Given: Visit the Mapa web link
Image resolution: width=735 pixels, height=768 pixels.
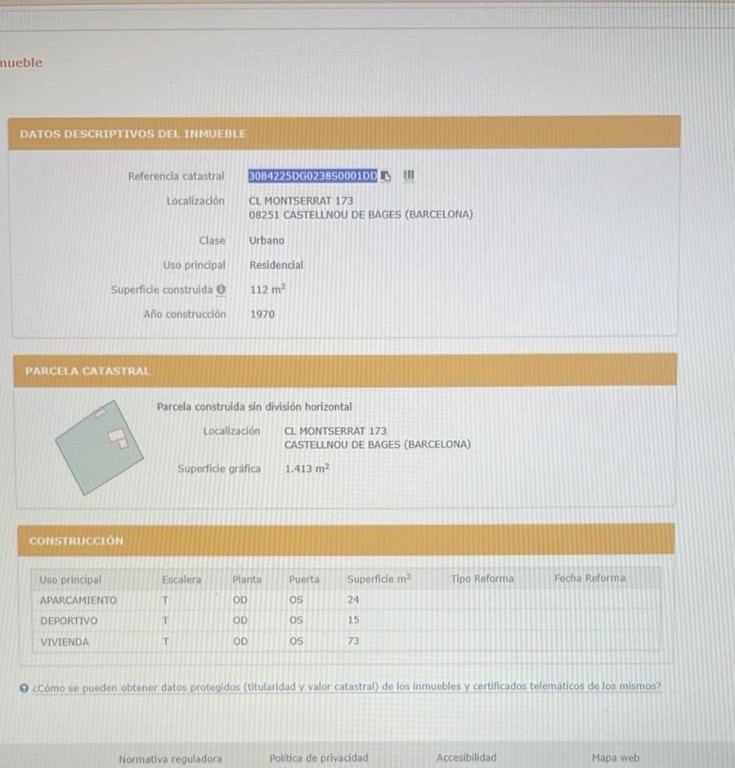Looking at the screenshot, I should tap(615, 758).
